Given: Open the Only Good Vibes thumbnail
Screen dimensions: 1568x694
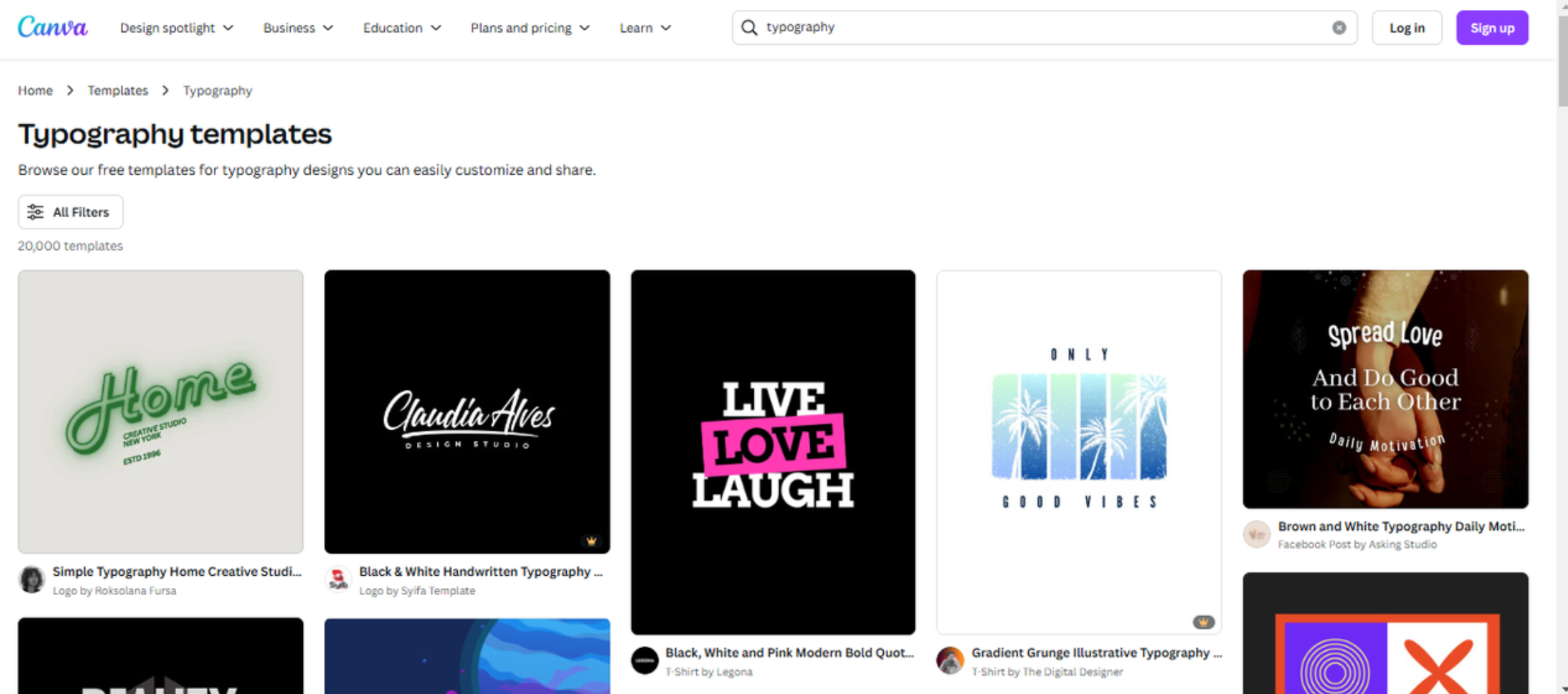Looking at the screenshot, I should click(x=1079, y=452).
